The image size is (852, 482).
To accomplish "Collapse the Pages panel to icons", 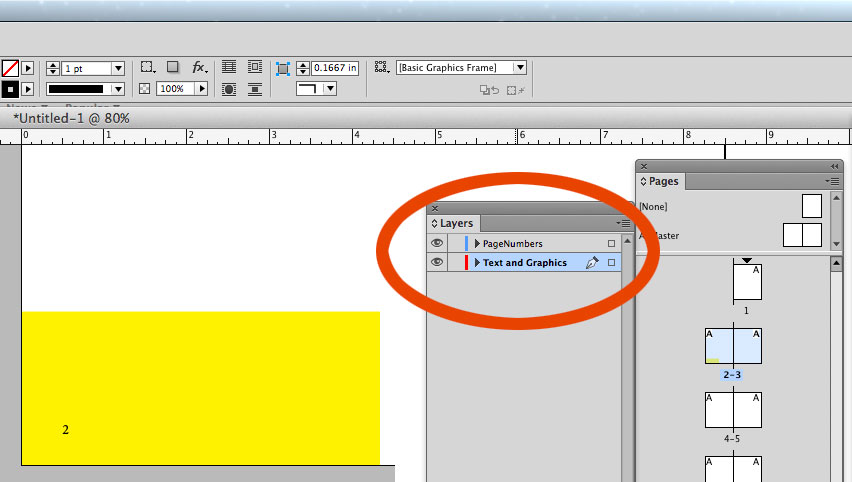I will pyautogui.click(x=835, y=166).
